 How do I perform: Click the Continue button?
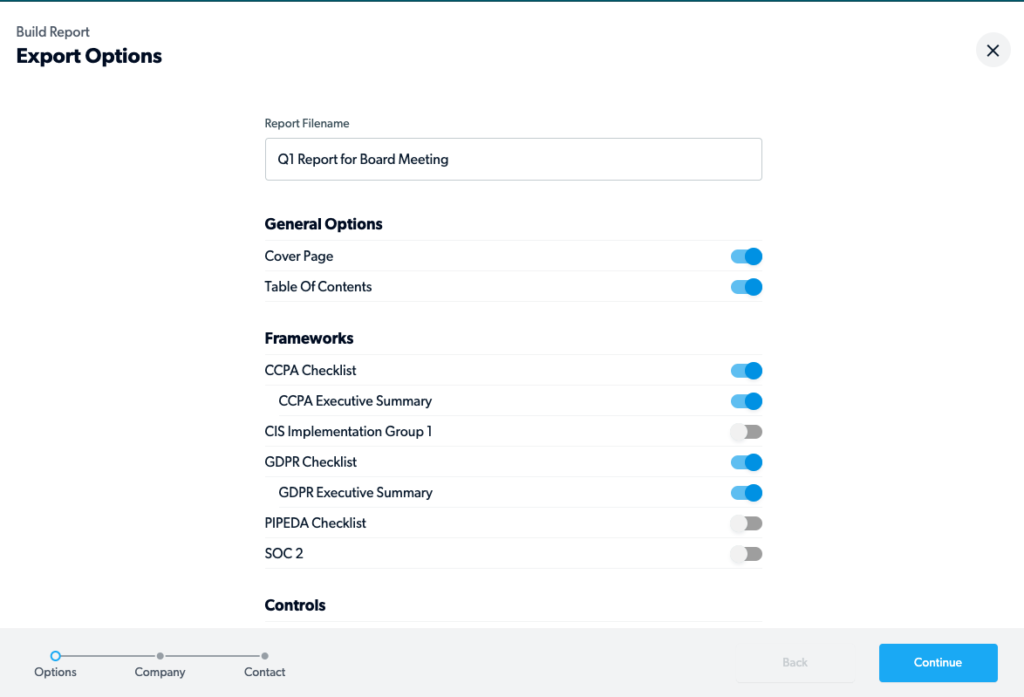pos(937,662)
